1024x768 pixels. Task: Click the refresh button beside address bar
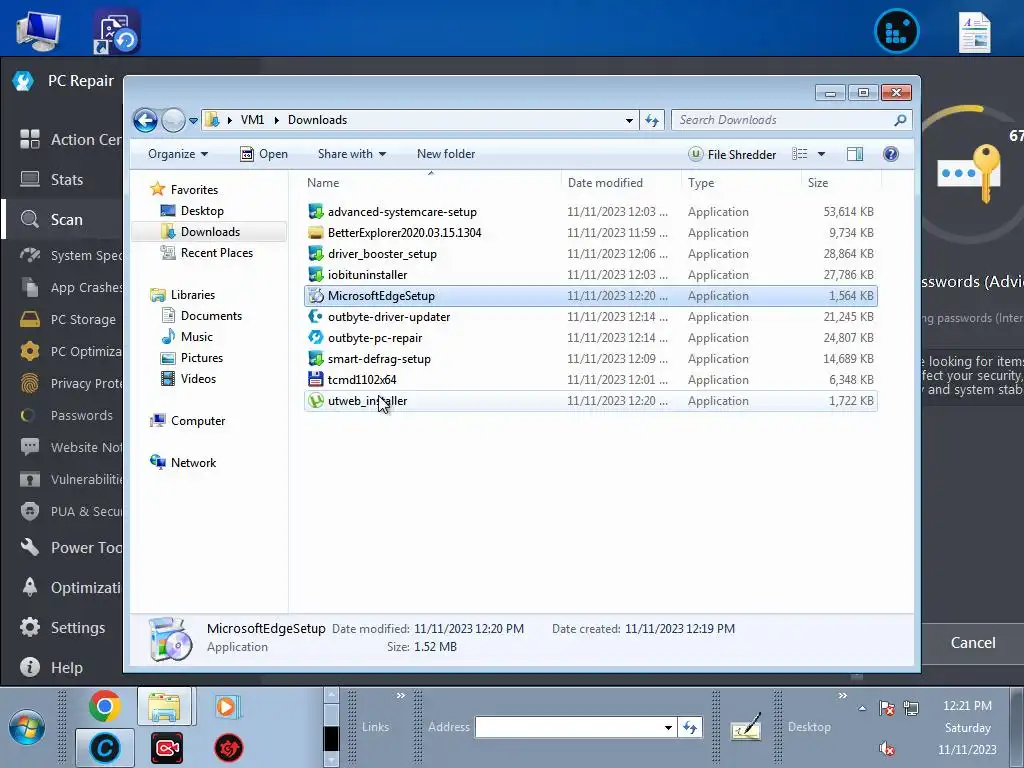(x=652, y=120)
